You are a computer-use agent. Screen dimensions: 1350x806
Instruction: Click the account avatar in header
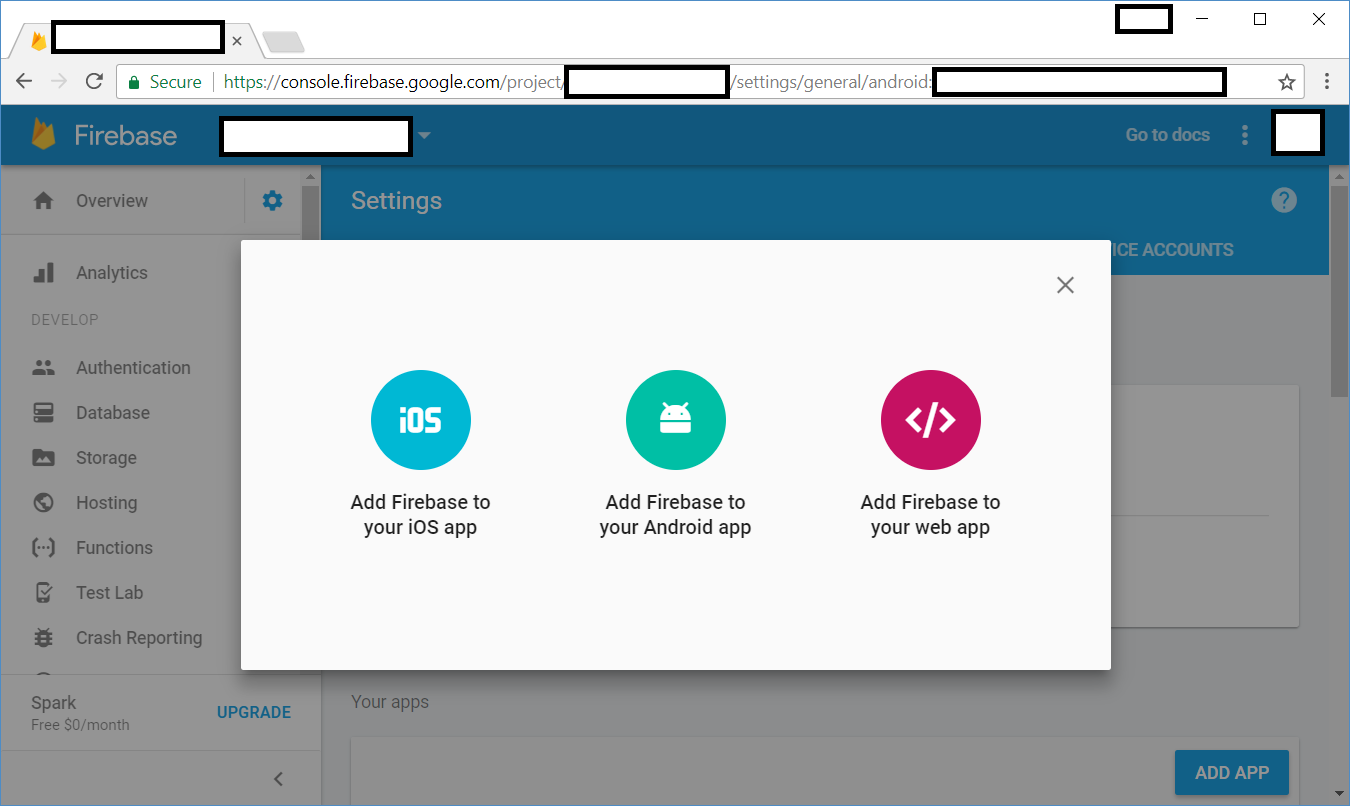1298,134
